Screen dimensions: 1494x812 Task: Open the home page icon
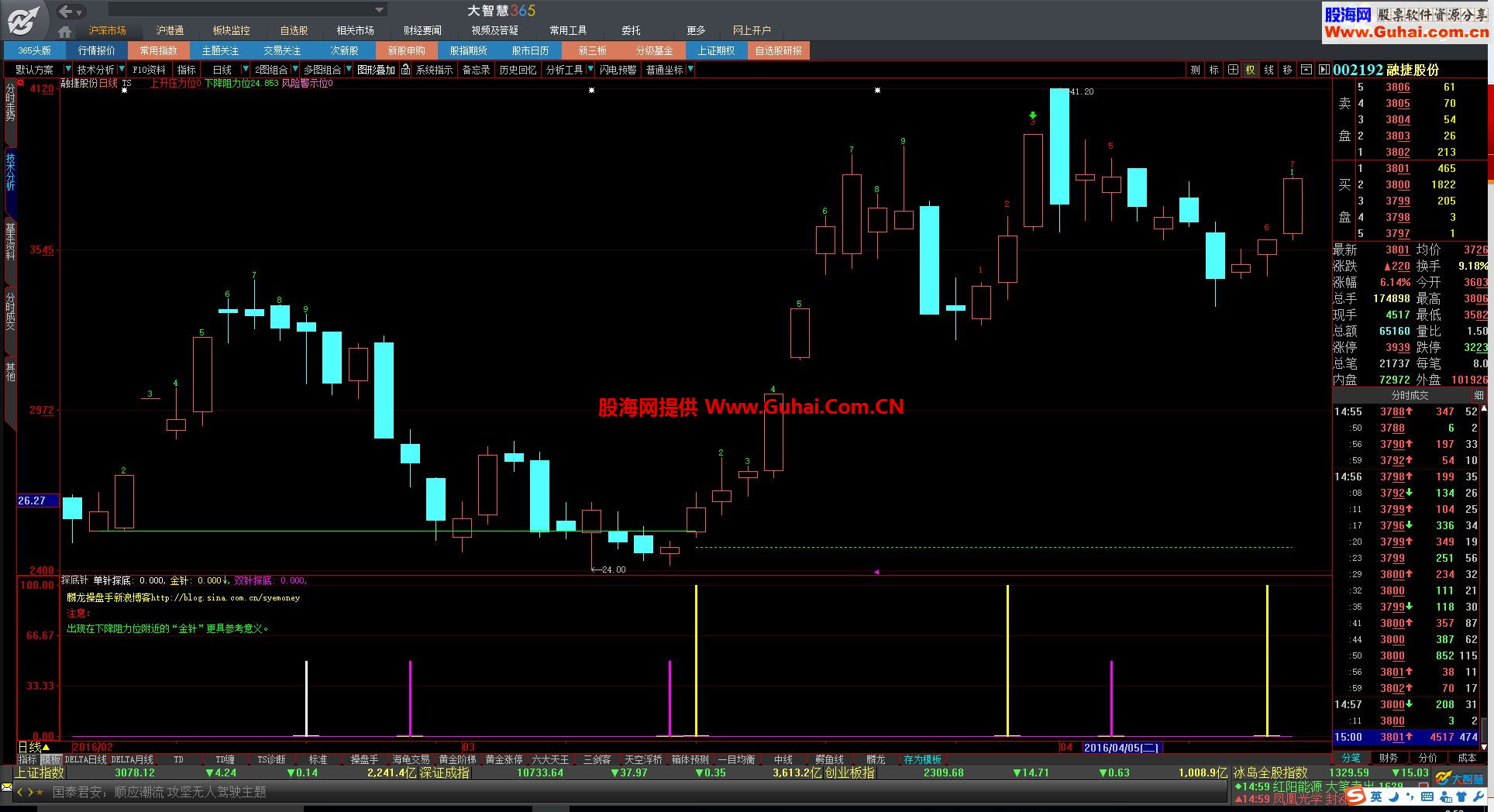(x=65, y=32)
